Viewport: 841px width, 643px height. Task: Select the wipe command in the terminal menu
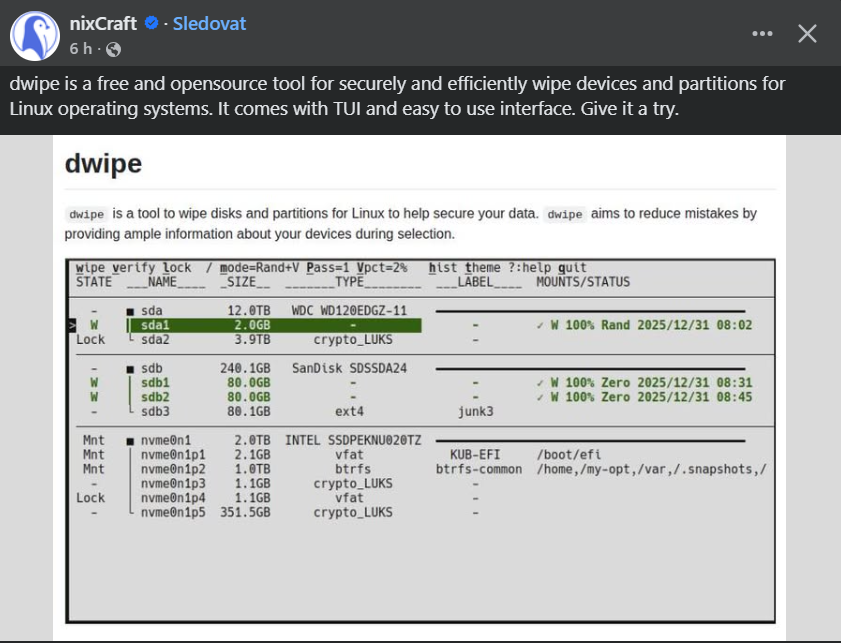[x=91, y=268]
